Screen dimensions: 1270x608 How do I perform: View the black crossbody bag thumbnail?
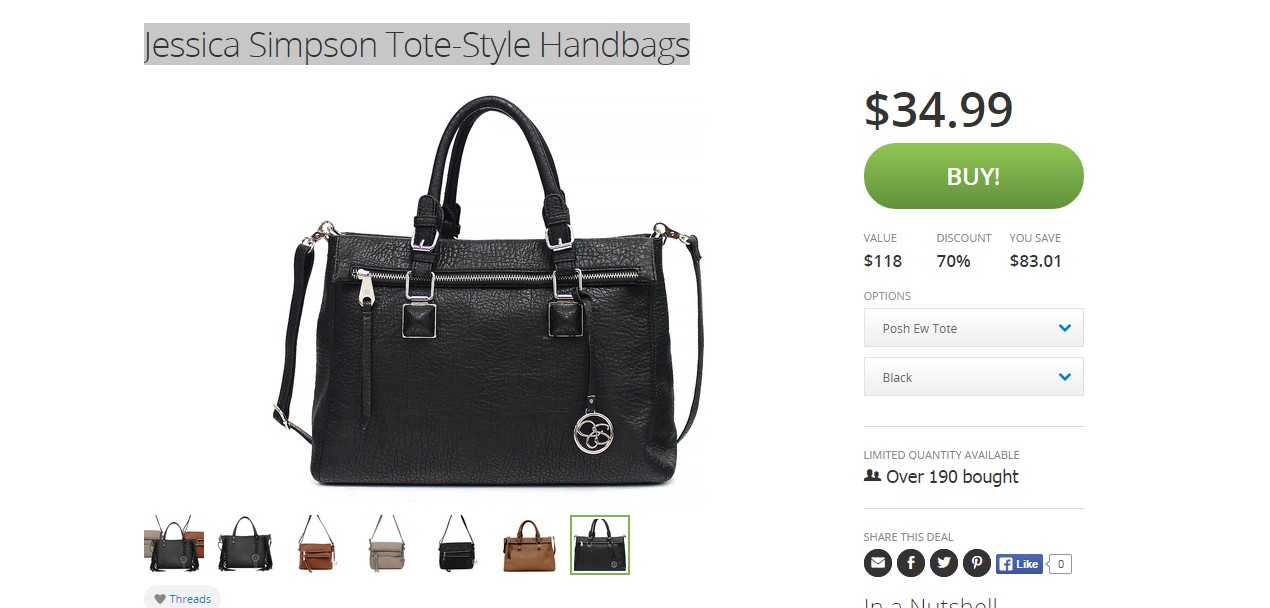pyautogui.click(x=457, y=545)
